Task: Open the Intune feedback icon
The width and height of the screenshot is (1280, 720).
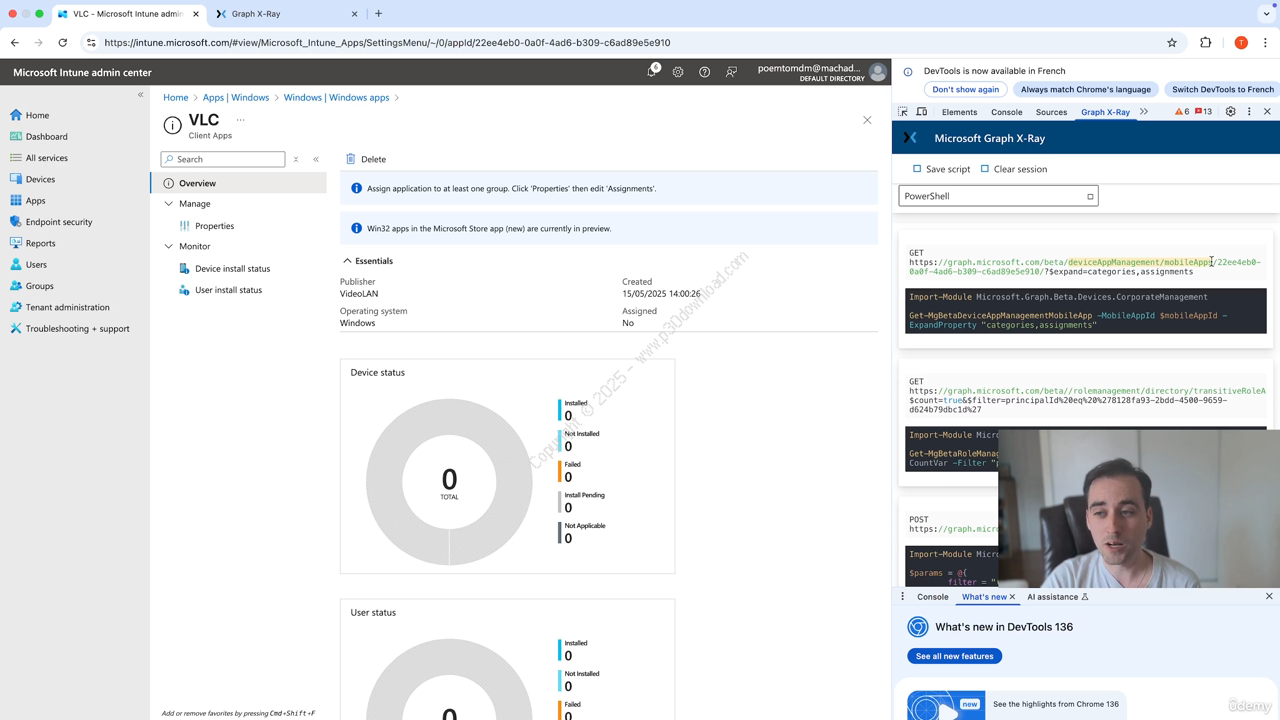Action: (x=731, y=72)
